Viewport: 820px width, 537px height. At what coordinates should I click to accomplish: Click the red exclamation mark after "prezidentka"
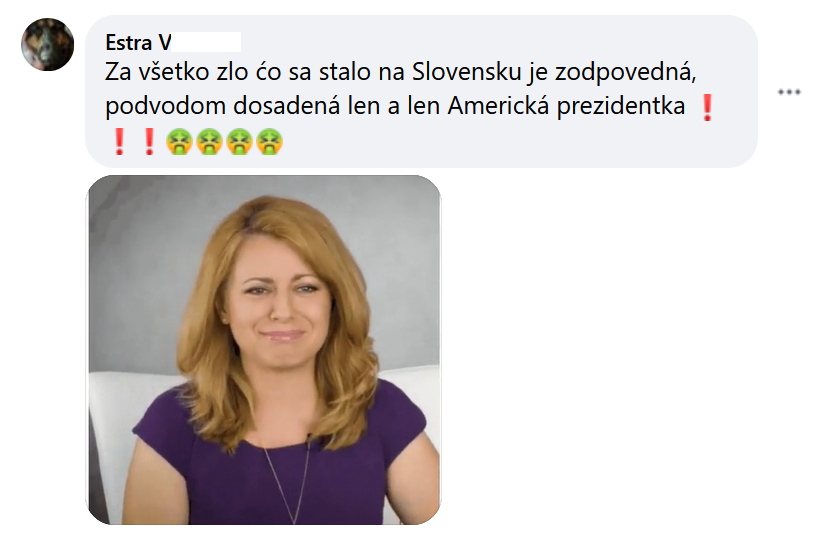[x=707, y=107]
